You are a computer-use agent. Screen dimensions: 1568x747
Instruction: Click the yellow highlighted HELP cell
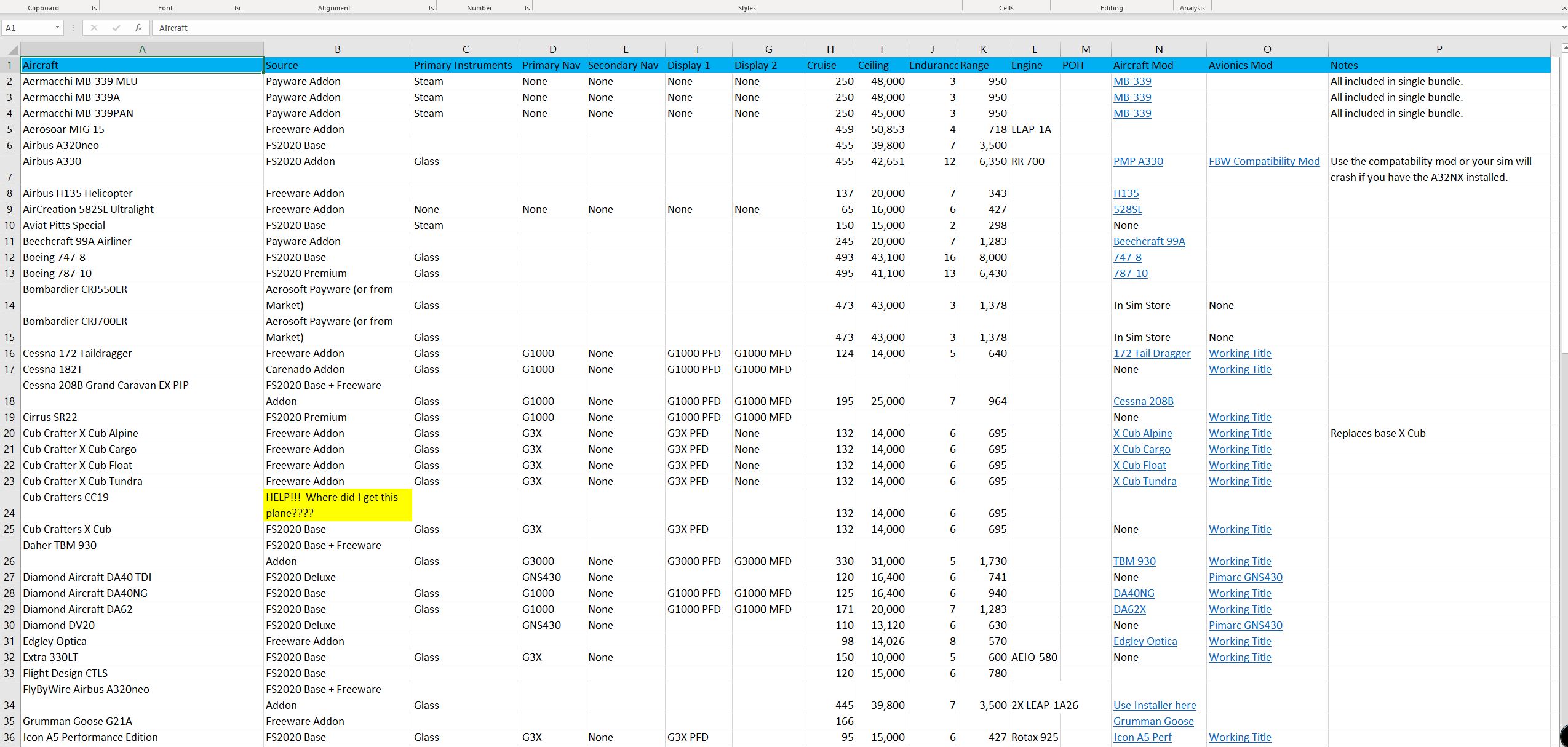[x=337, y=505]
